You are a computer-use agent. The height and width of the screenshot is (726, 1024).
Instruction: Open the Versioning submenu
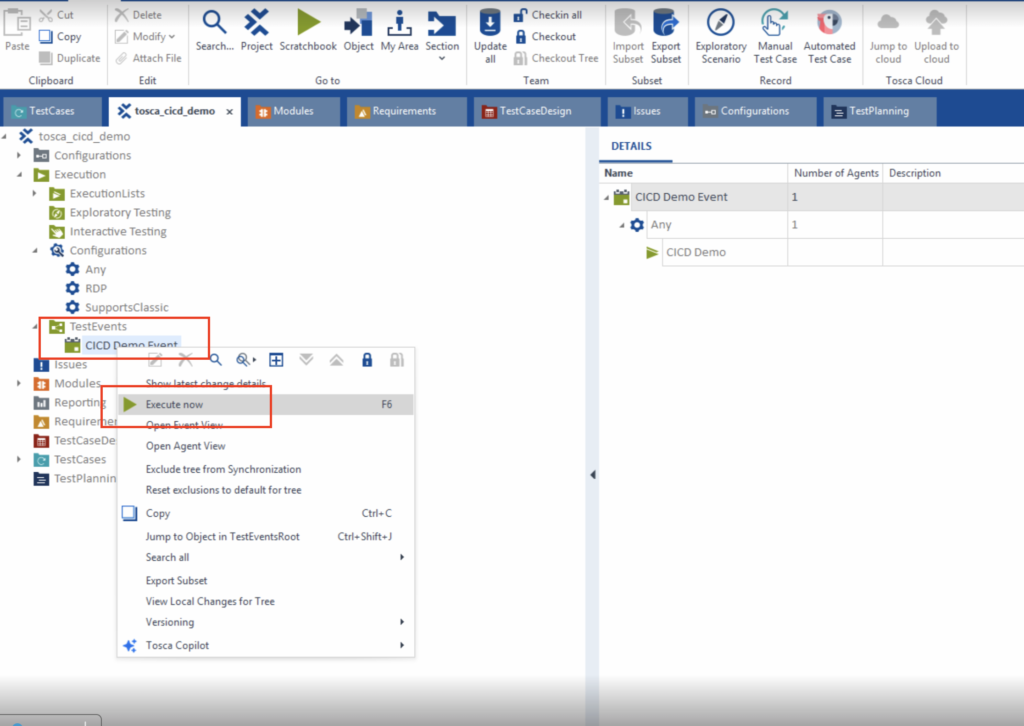tap(265, 622)
